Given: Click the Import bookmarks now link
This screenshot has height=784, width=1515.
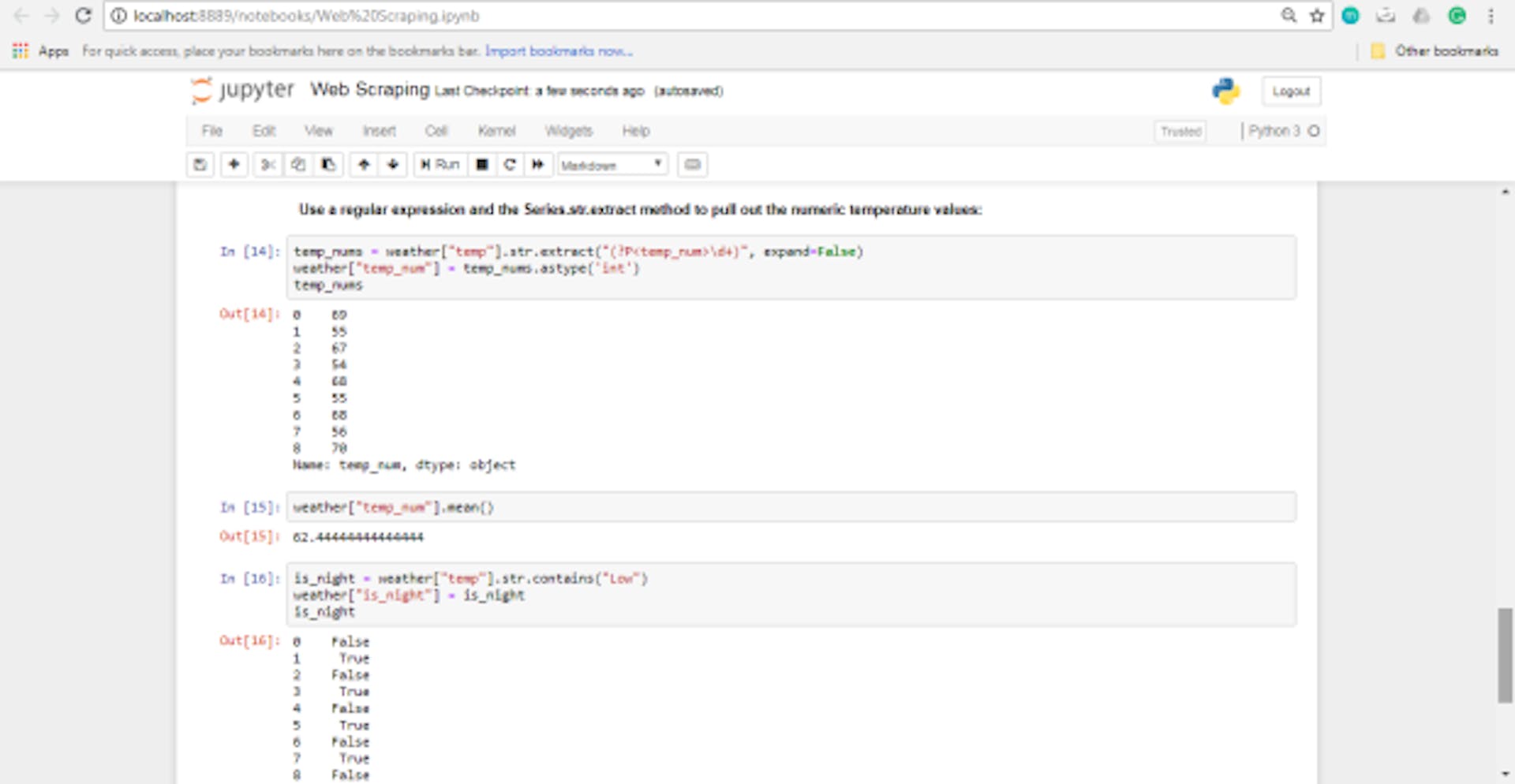Looking at the screenshot, I should click(559, 51).
